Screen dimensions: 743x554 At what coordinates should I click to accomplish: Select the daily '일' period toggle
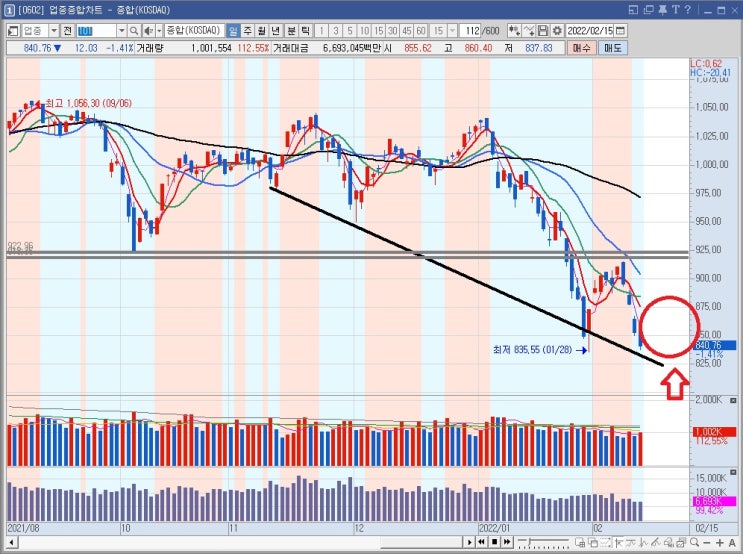(233, 31)
